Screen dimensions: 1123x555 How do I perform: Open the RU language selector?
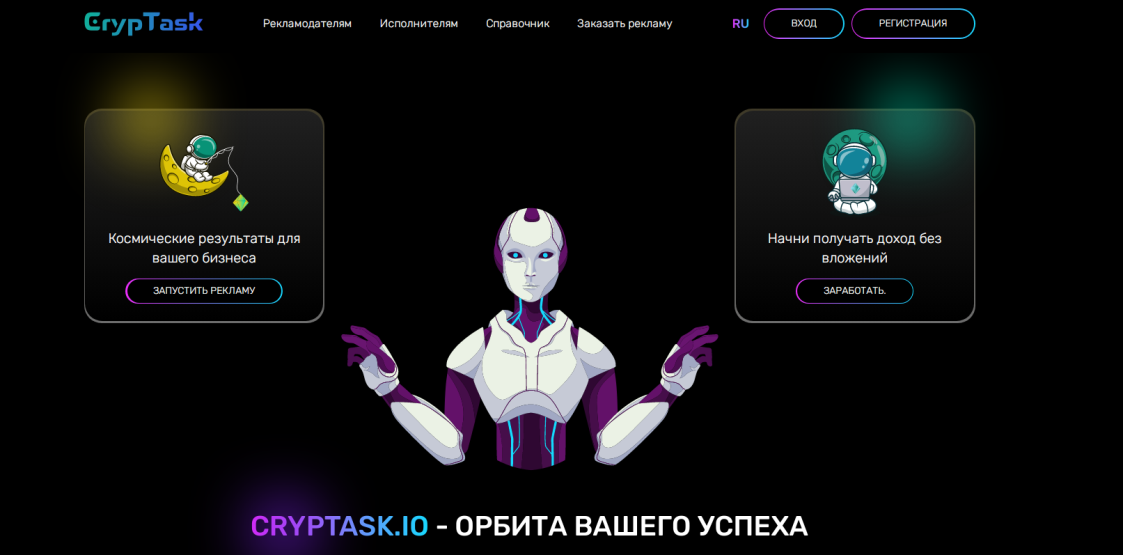coord(741,24)
